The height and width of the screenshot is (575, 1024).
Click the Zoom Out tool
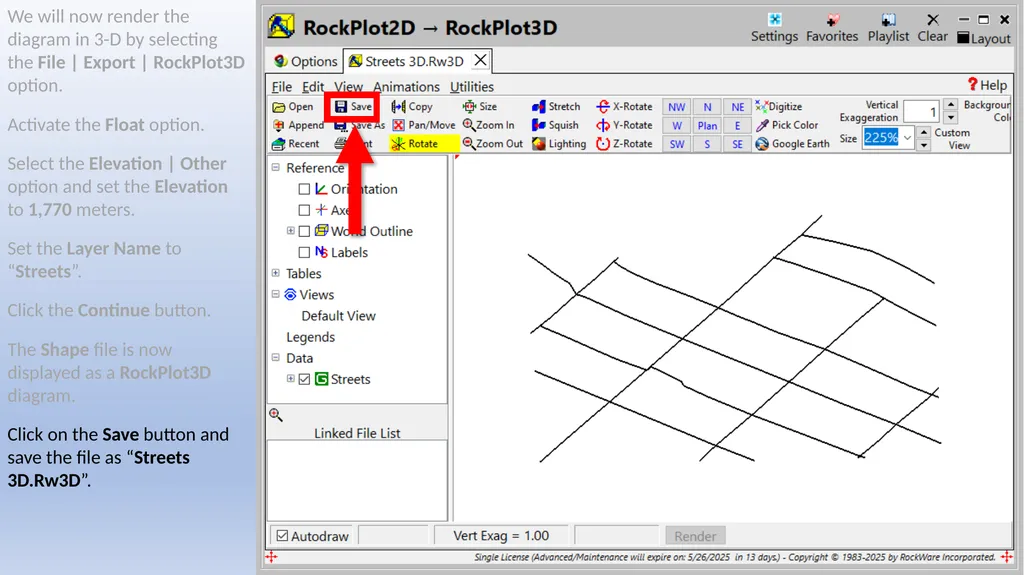coord(493,144)
